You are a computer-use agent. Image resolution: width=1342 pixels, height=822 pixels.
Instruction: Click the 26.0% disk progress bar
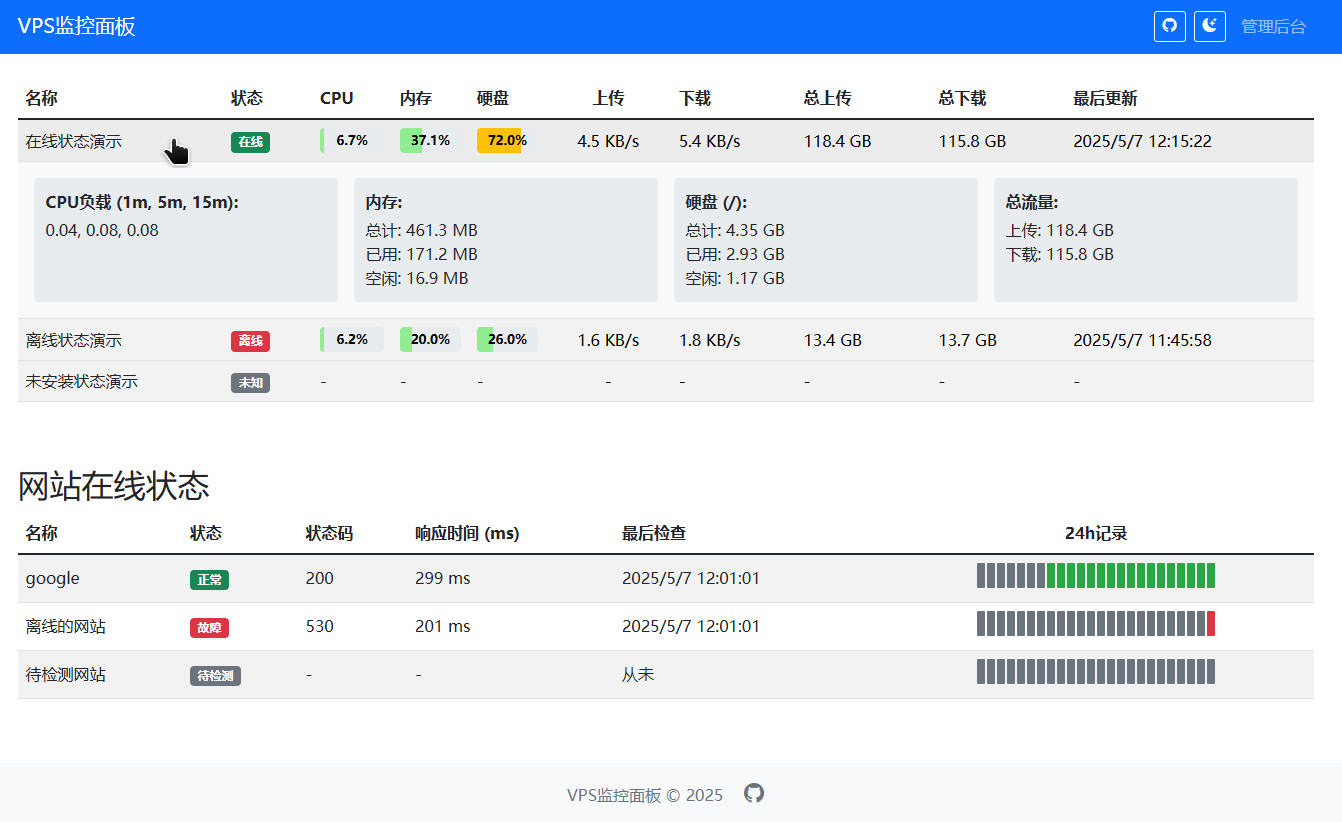click(507, 339)
